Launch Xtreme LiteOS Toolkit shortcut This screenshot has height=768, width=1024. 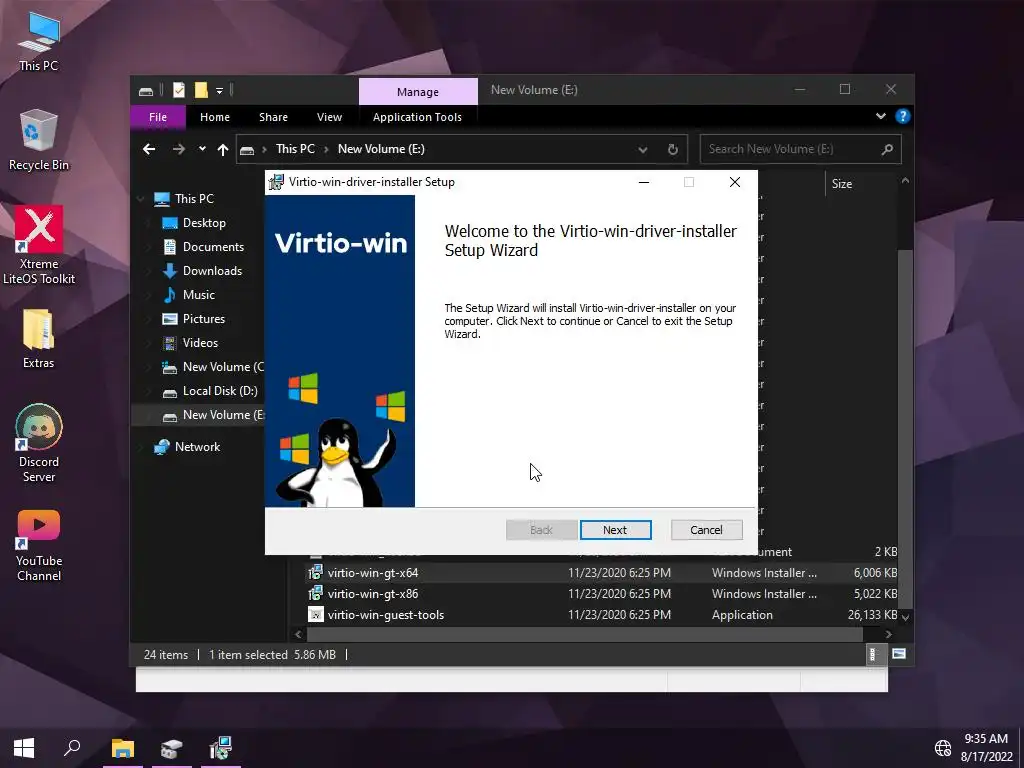[x=39, y=246]
